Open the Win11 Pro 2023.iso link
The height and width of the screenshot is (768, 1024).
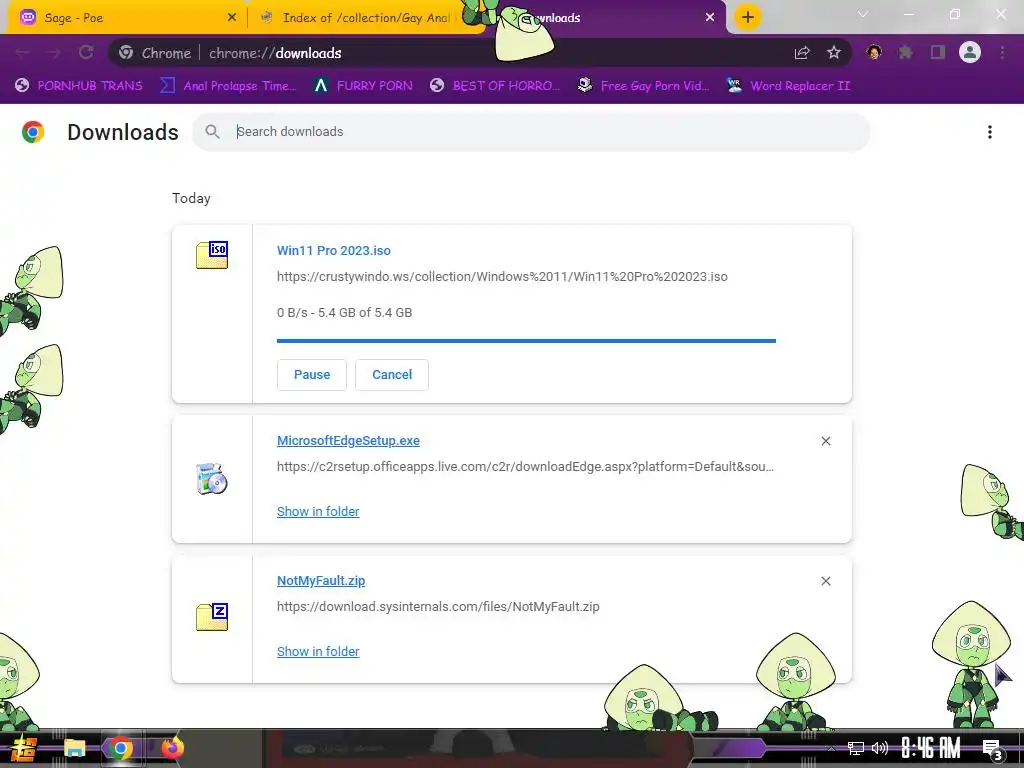(334, 251)
